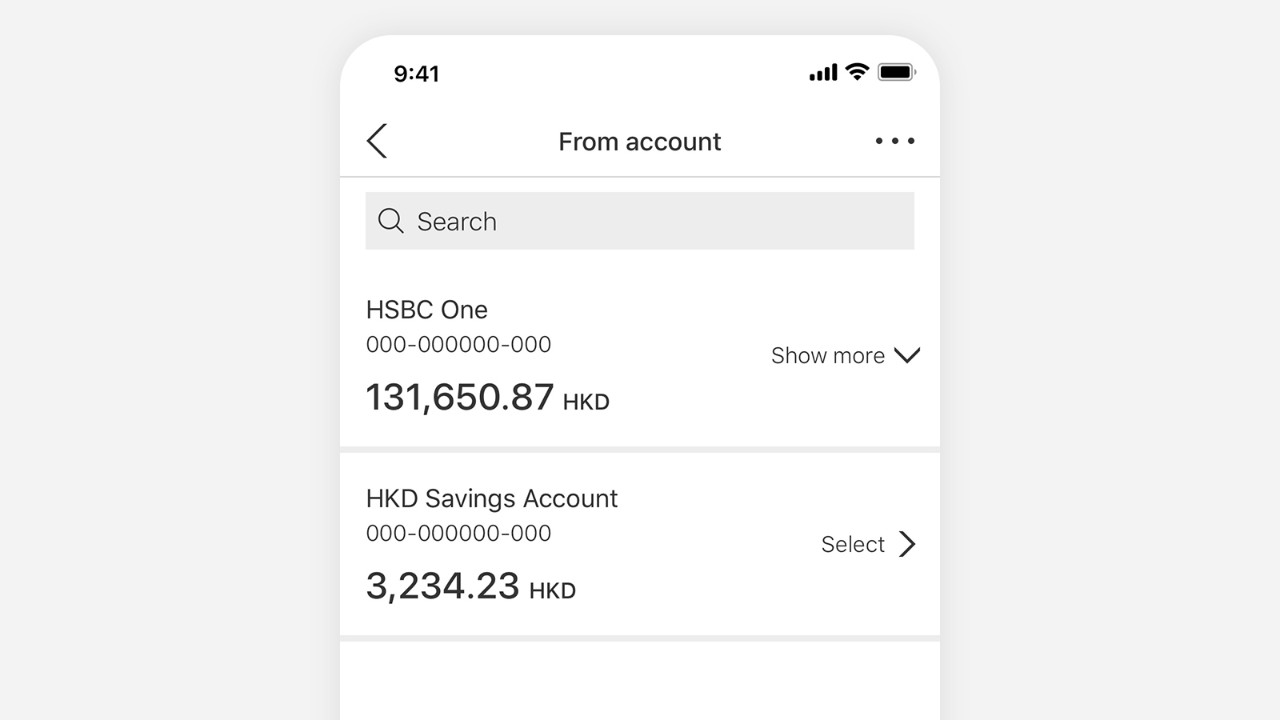
Task: Click the 3,234.23 HKD balance
Action: tap(471, 586)
